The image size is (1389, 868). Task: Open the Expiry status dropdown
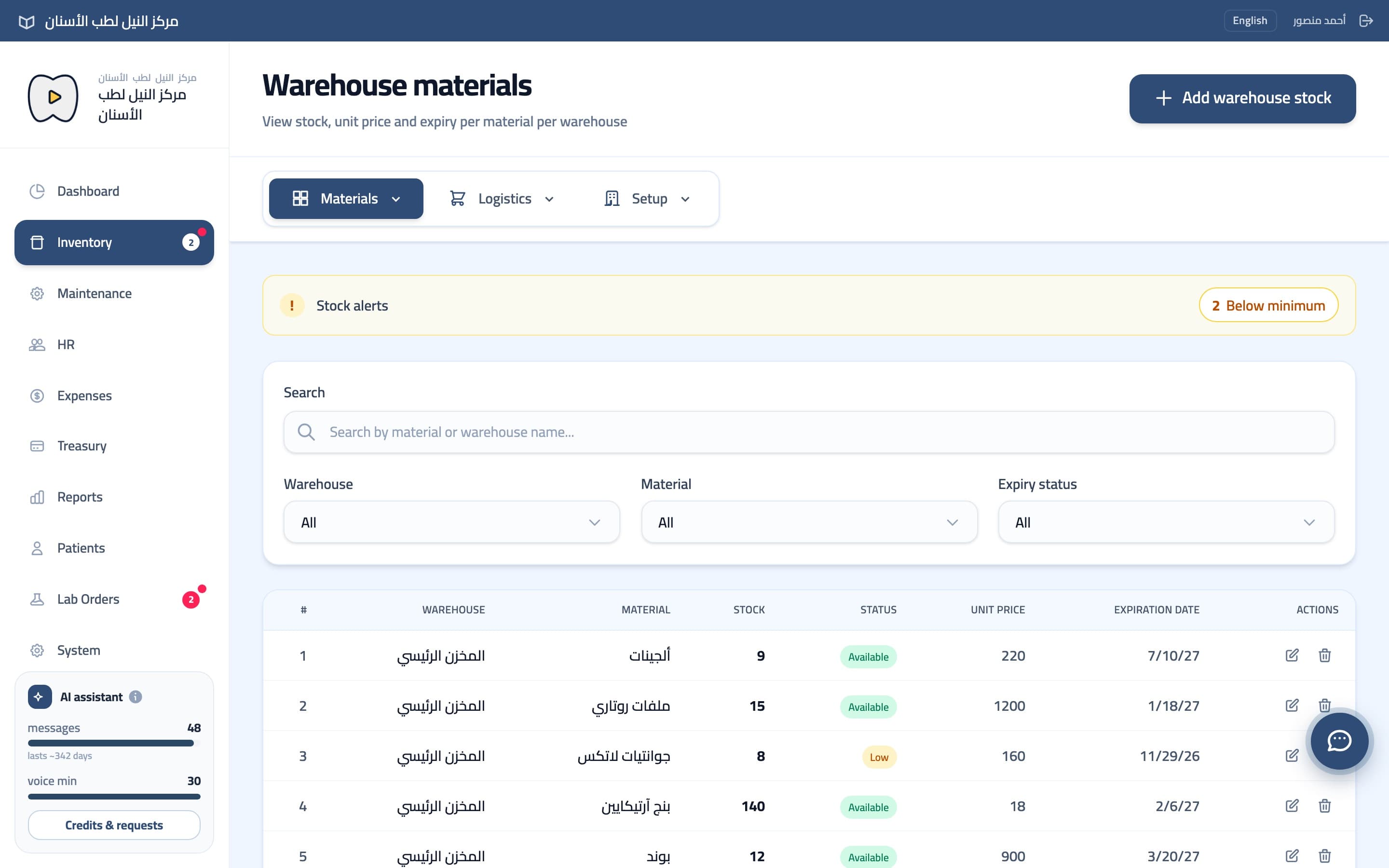click(1166, 522)
